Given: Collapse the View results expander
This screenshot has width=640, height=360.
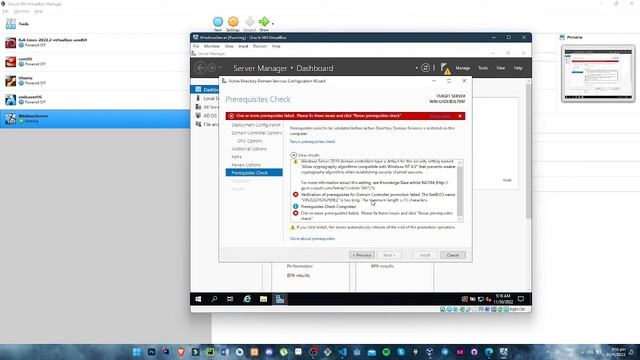Looking at the screenshot, I should 293,155.
